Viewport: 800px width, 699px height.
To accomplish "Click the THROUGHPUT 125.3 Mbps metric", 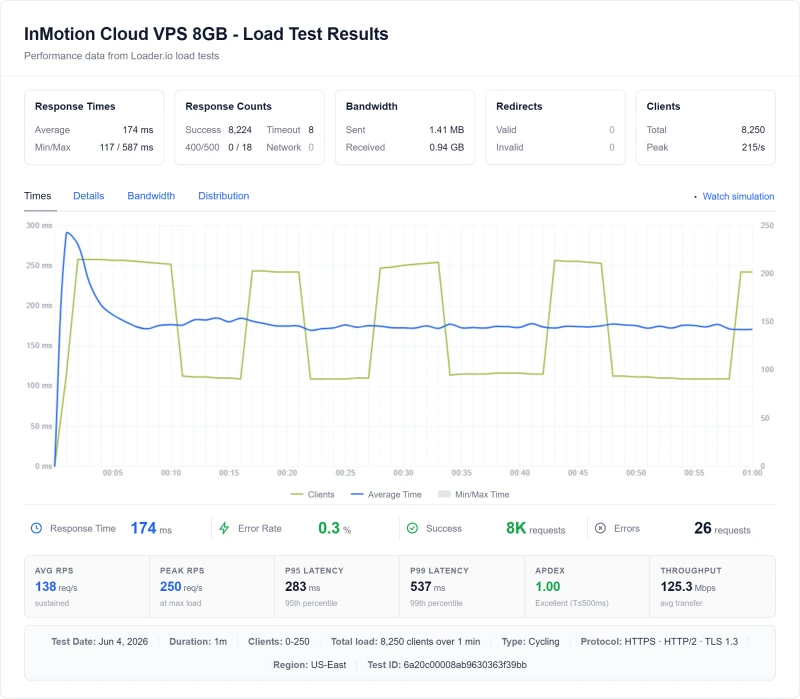I will coord(712,586).
